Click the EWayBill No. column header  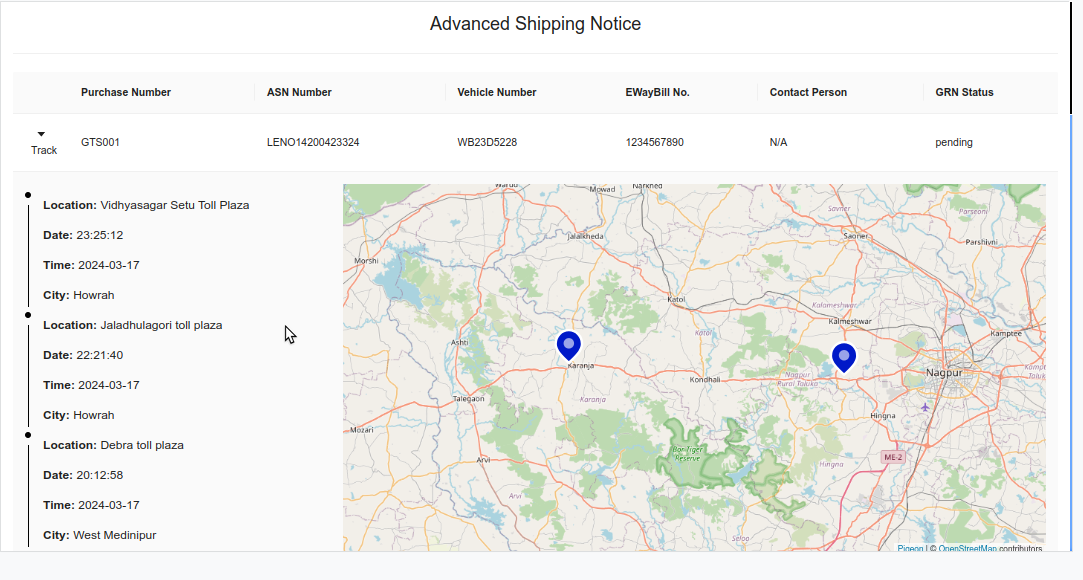pyautogui.click(x=657, y=92)
